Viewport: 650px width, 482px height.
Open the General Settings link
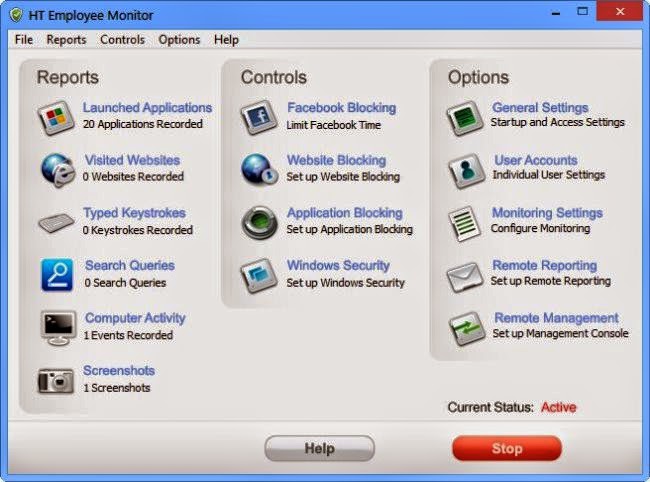tap(540, 107)
